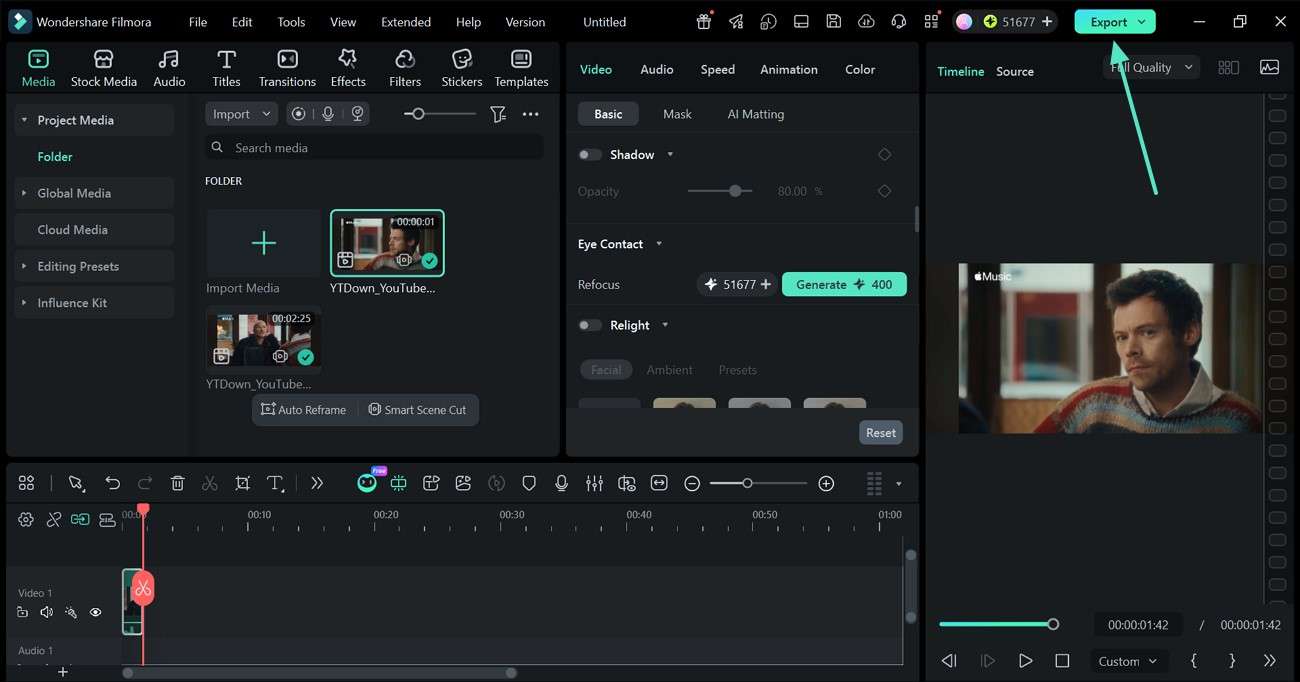Open the Import dropdown
Screen dimensions: 1300x682
(x=242, y=114)
